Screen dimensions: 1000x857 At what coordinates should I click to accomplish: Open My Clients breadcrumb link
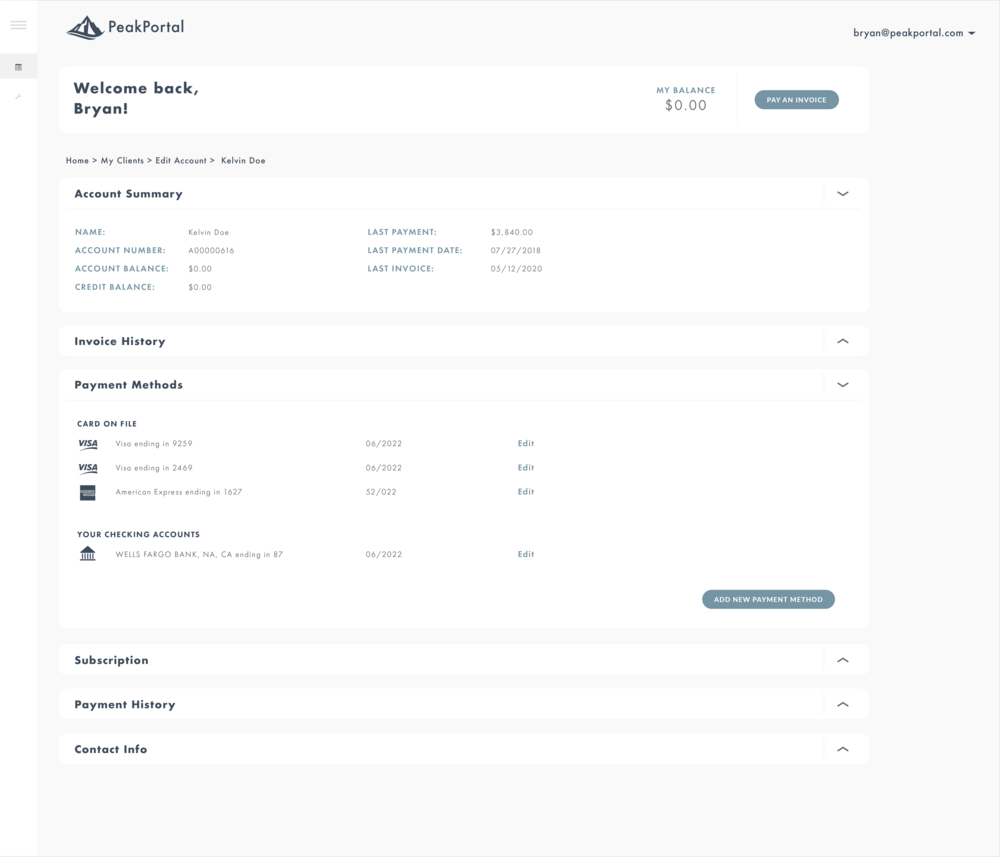coord(122,161)
